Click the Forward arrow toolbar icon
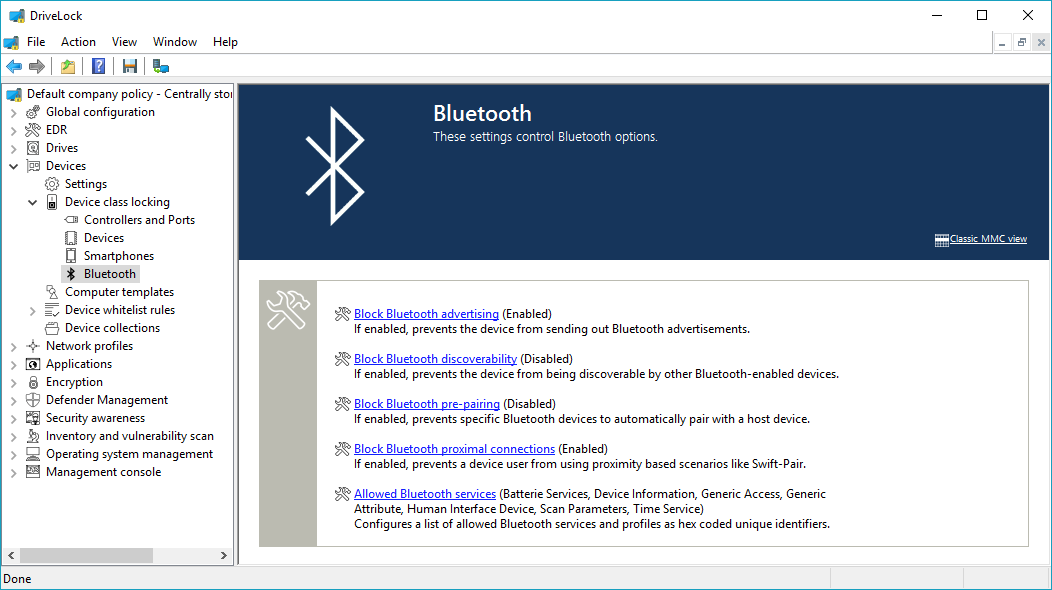Screen dimensions: 1052x590 pos(37,66)
